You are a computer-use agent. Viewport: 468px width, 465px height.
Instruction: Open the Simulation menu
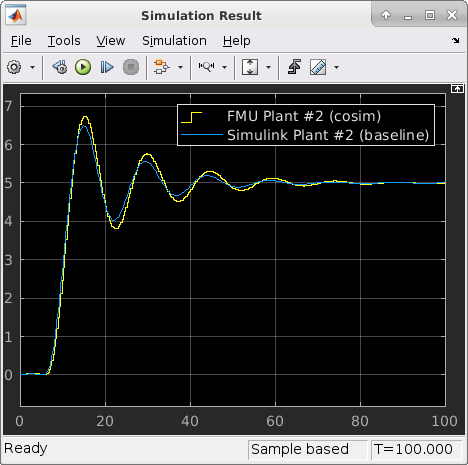[174, 41]
